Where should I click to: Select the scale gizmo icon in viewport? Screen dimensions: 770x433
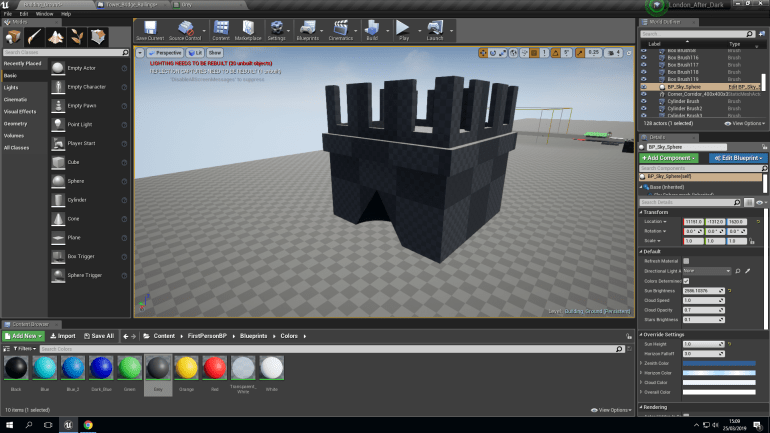pos(502,53)
